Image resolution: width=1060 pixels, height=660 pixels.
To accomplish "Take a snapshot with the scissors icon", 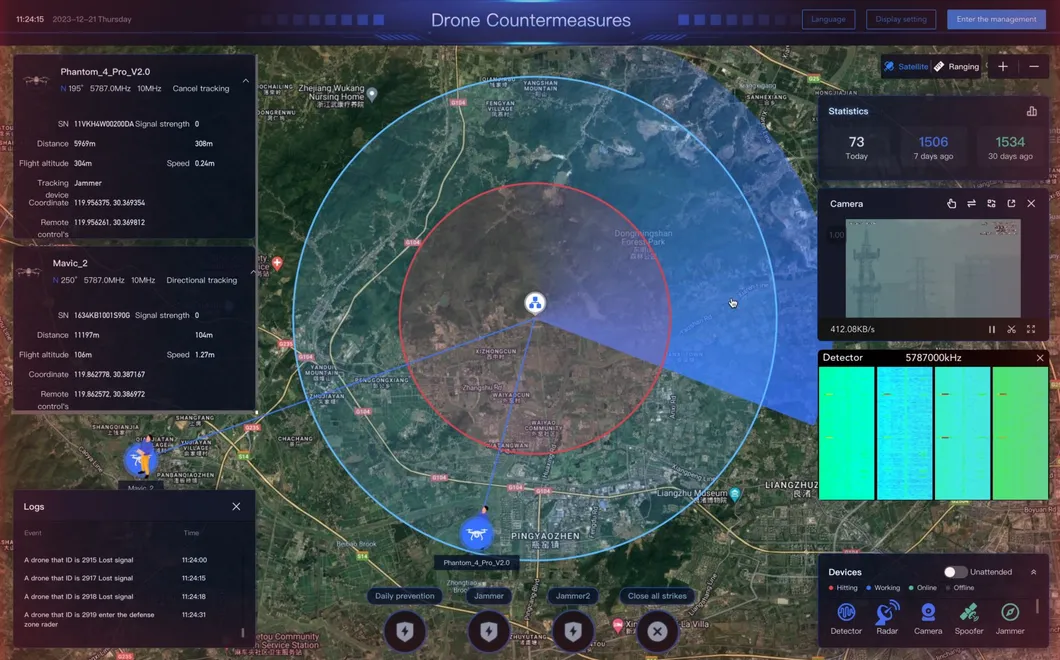I will 1011,328.
